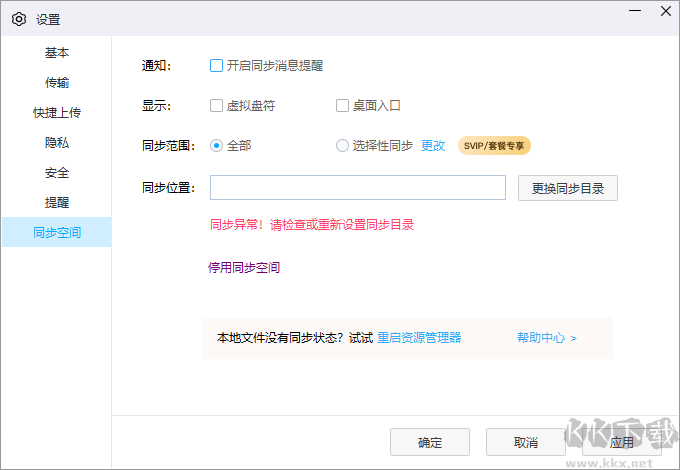
Task: Click the 同步位置 path input field
Action: (358, 188)
